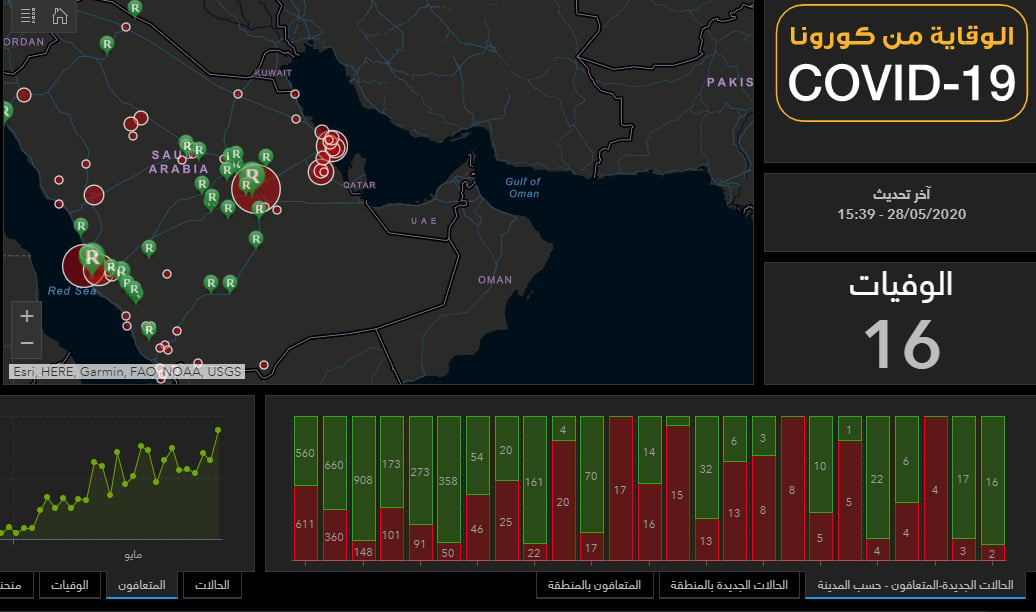
Task: Switch to المتعافون بالمنطقة tab
Action: click(x=594, y=585)
